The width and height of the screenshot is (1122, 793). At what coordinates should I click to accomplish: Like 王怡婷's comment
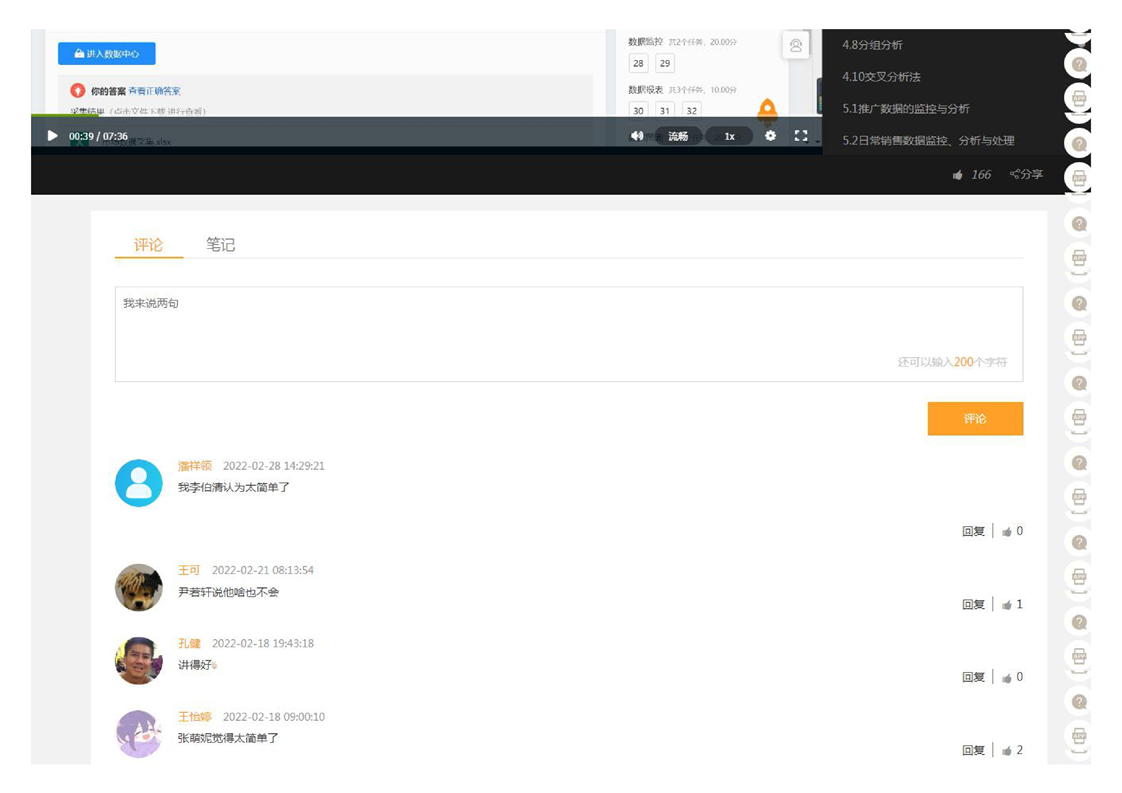coord(1008,751)
